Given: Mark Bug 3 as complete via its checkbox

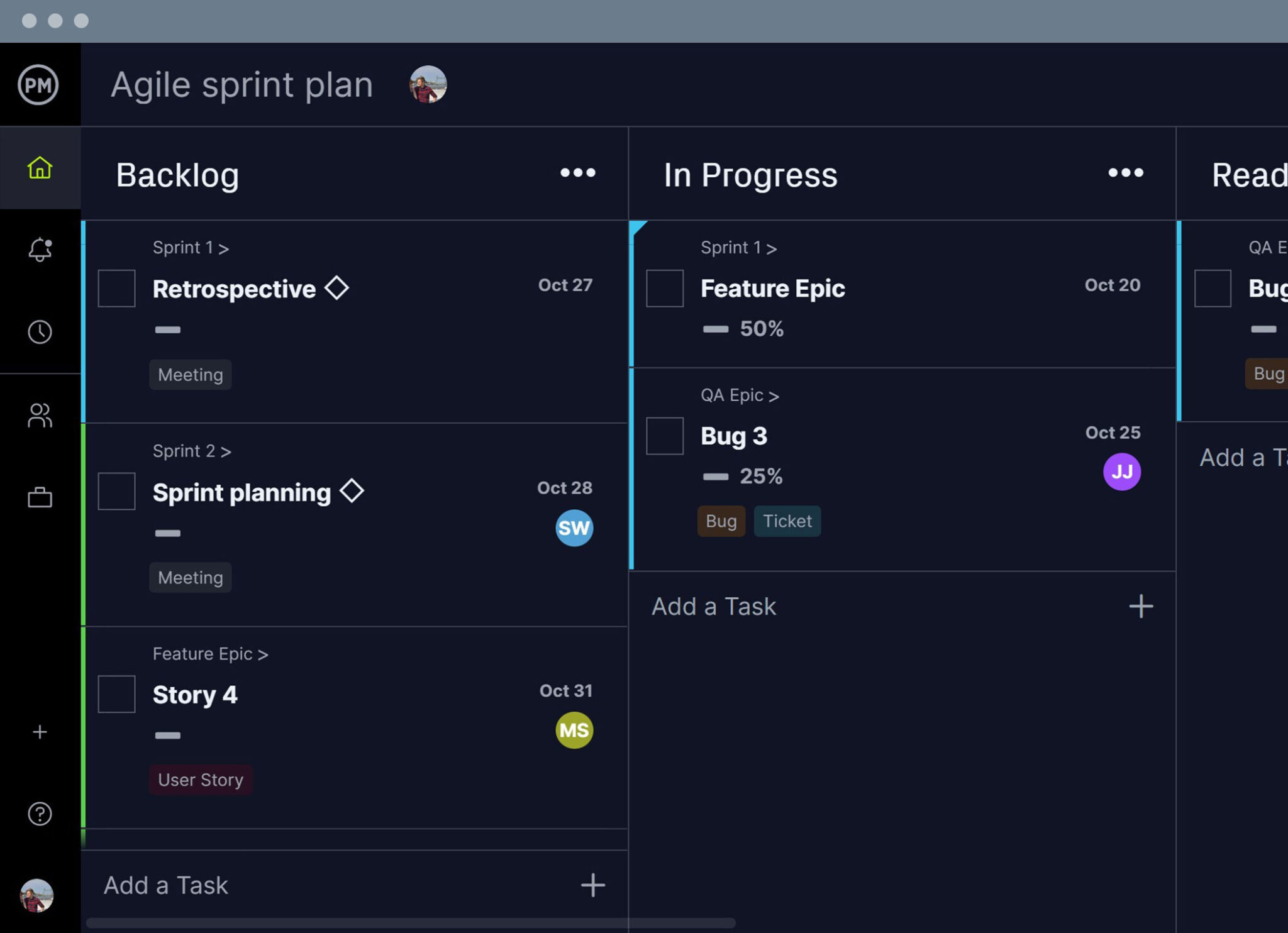Looking at the screenshot, I should [x=665, y=436].
